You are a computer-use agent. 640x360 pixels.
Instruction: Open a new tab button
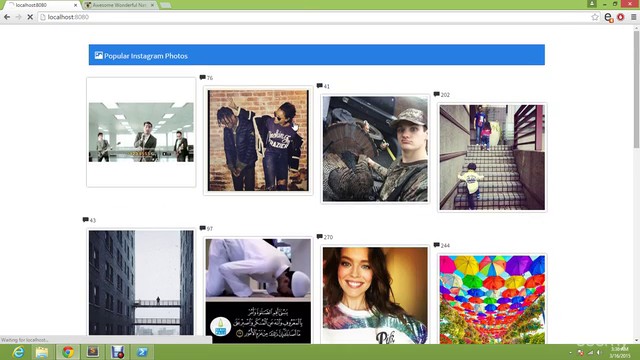[165, 5]
